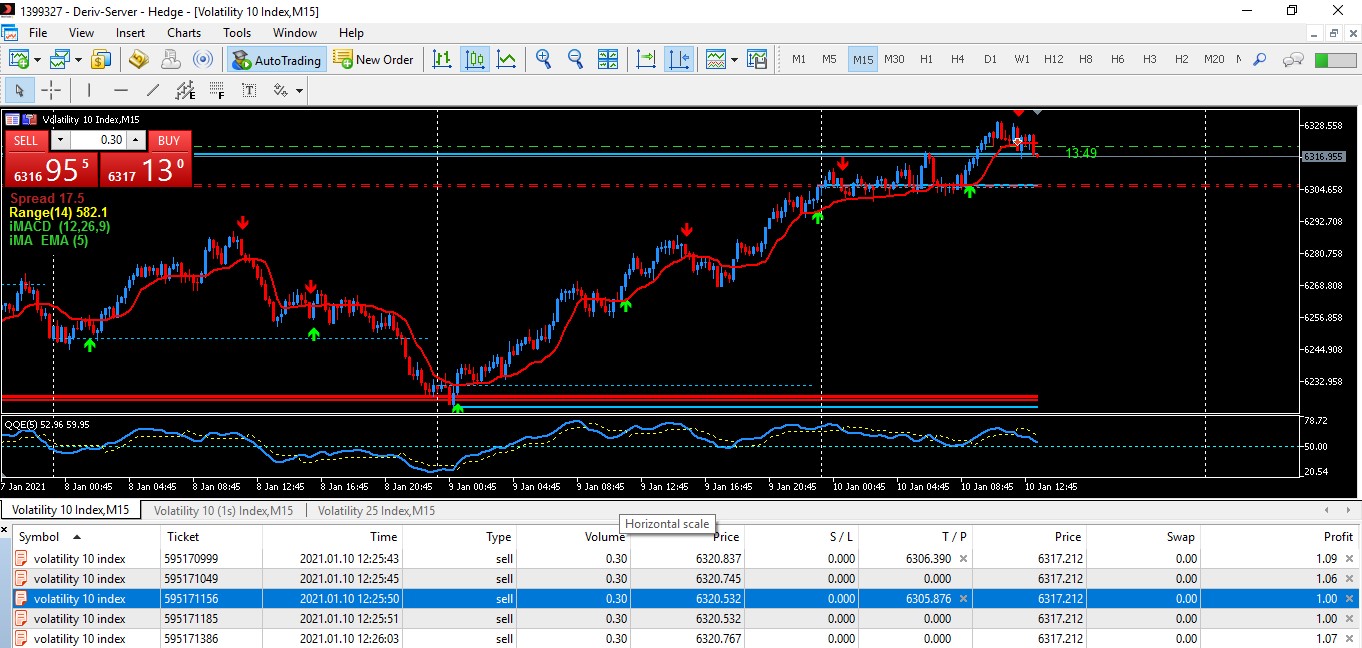
Task: Click the New Order button
Action: tap(374, 59)
